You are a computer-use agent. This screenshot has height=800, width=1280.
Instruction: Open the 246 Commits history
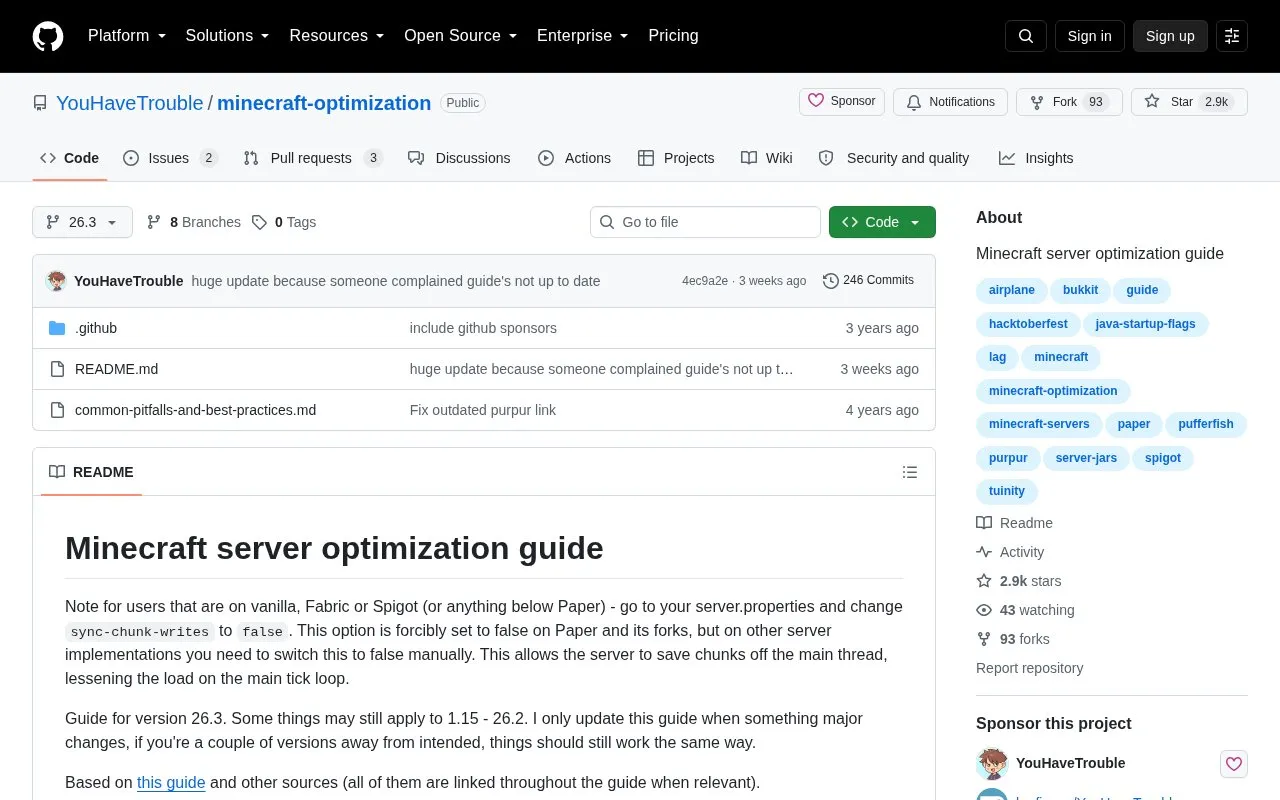coord(868,280)
